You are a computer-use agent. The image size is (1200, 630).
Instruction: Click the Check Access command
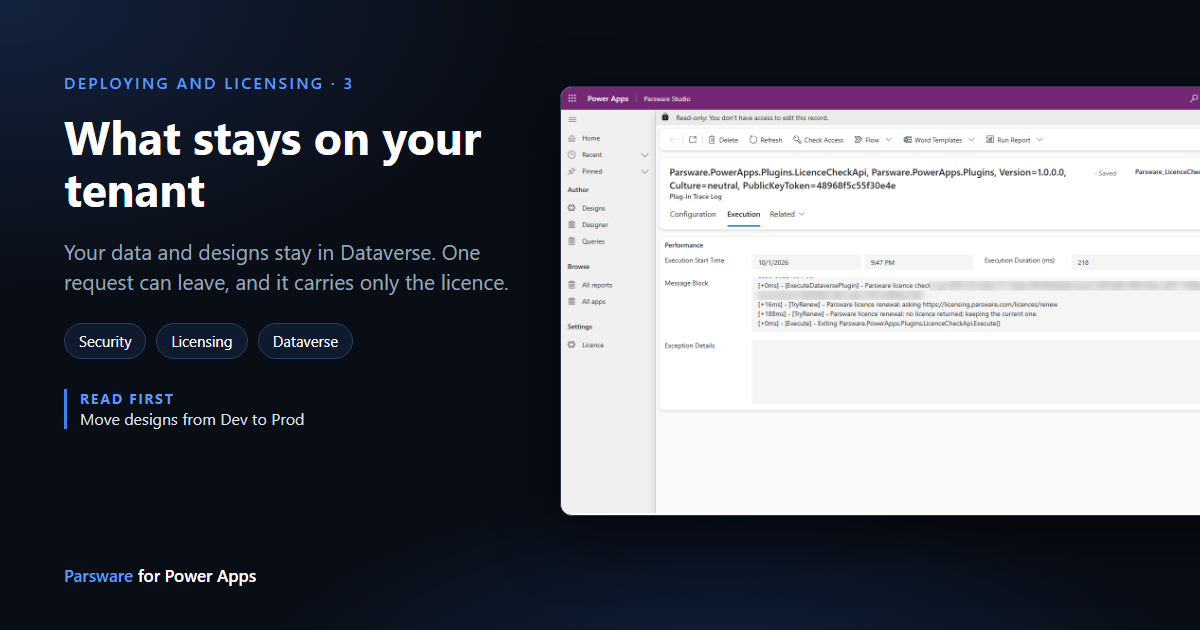818,140
